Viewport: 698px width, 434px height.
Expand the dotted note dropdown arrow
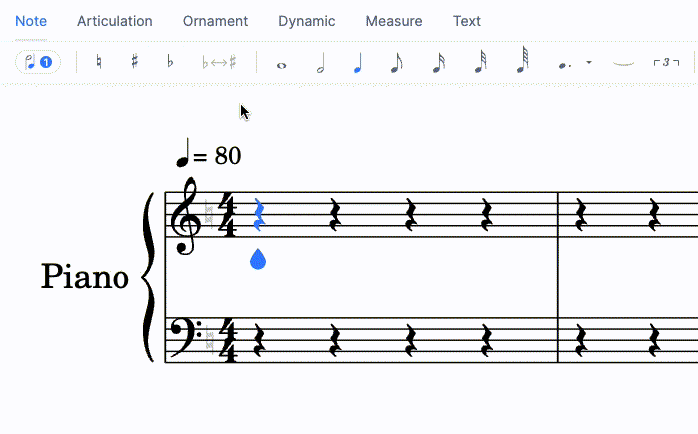[589, 63]
